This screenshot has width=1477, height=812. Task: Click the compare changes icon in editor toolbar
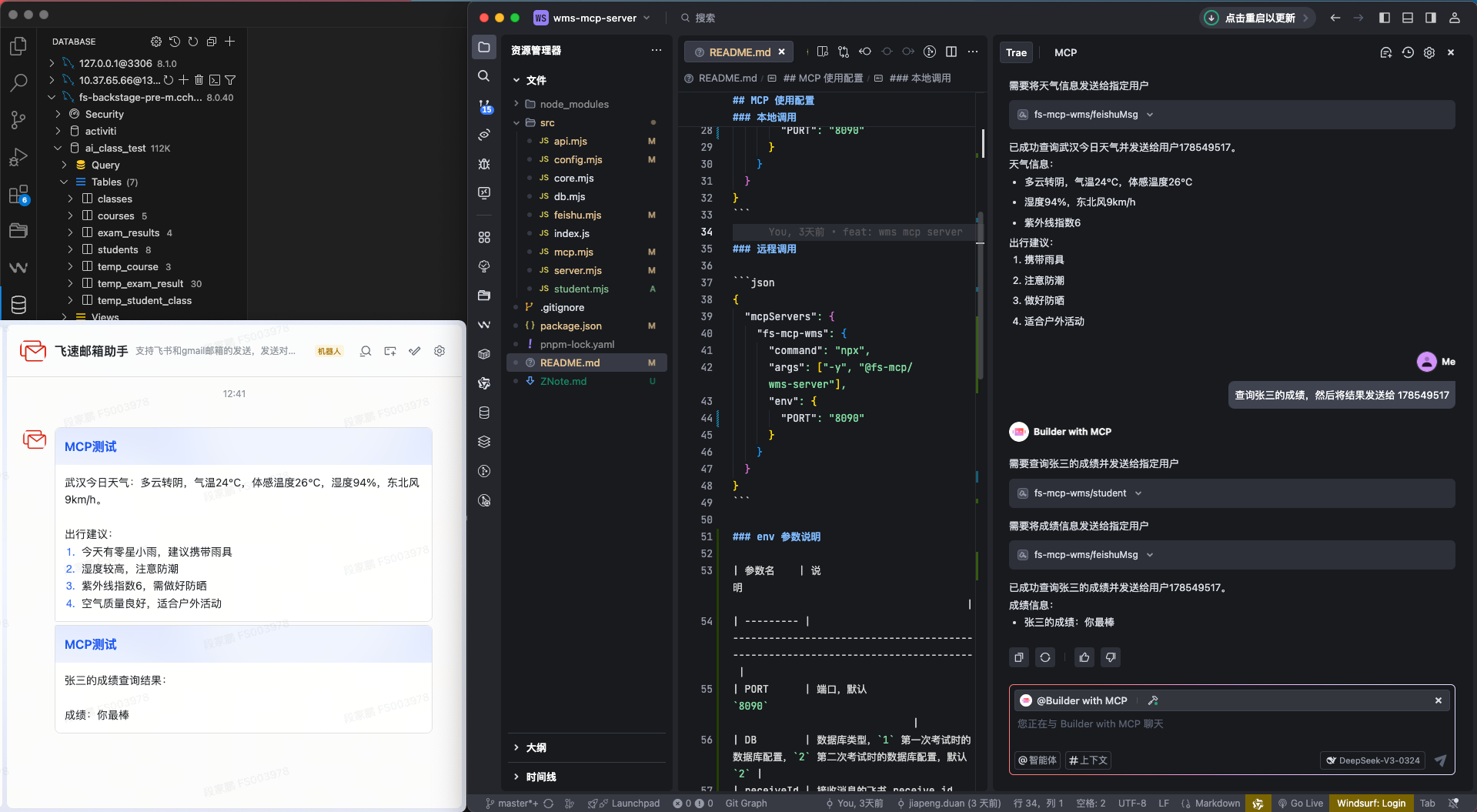pos(844,52)
